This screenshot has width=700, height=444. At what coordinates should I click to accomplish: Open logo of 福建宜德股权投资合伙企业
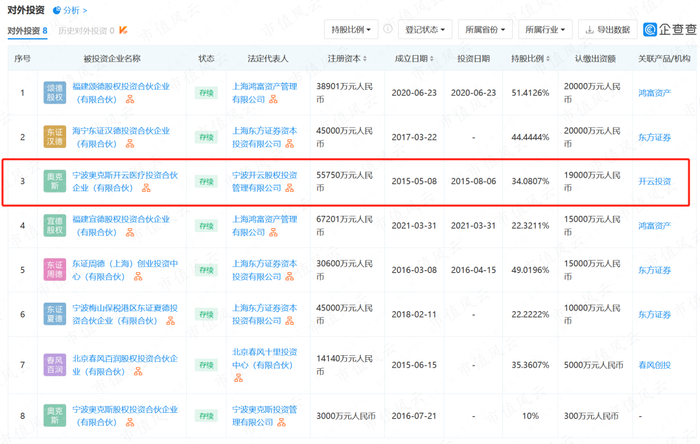(x=55, y=225)
